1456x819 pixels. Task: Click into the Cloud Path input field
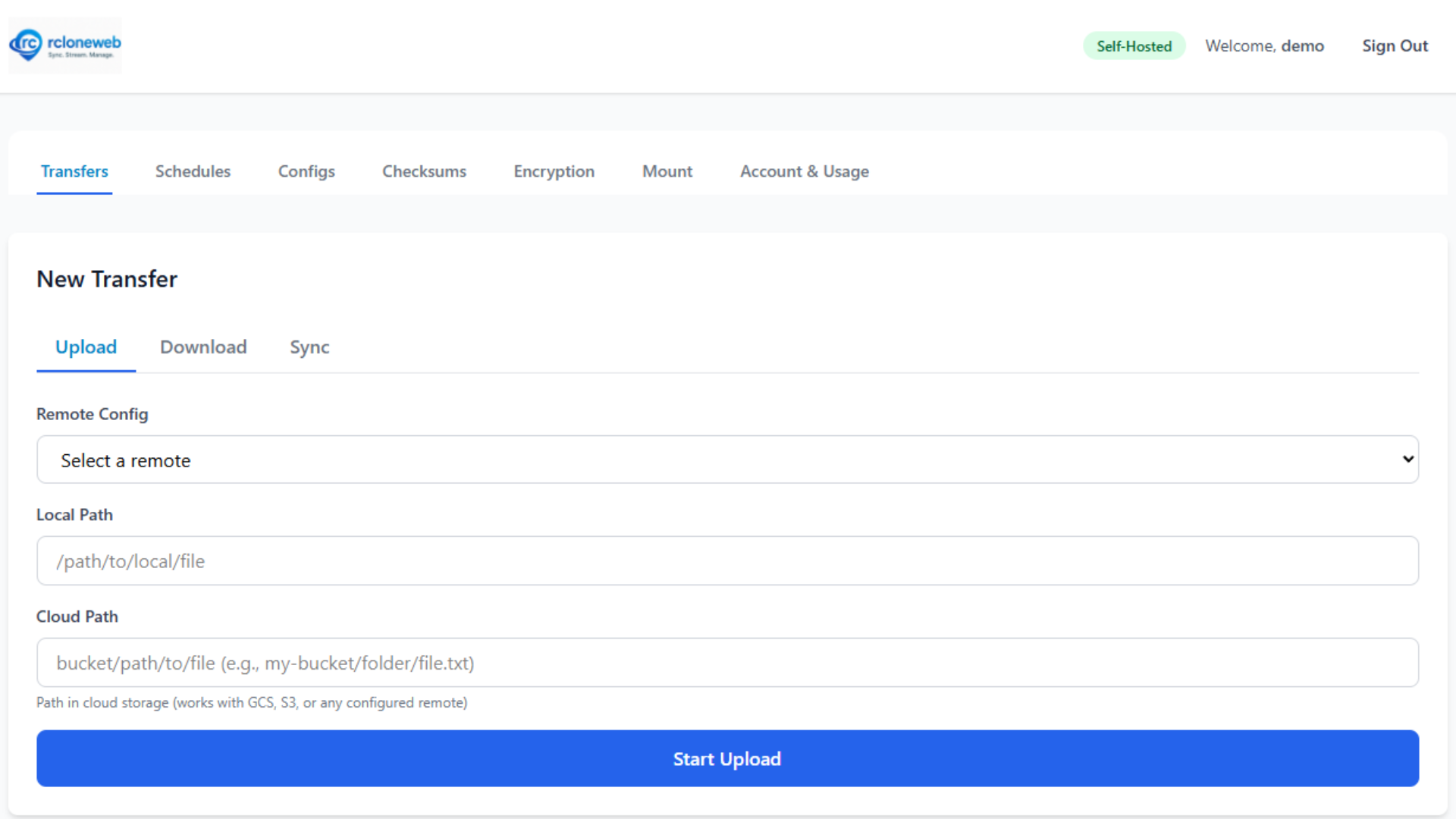pyautogui.click(x=727, y=663)
